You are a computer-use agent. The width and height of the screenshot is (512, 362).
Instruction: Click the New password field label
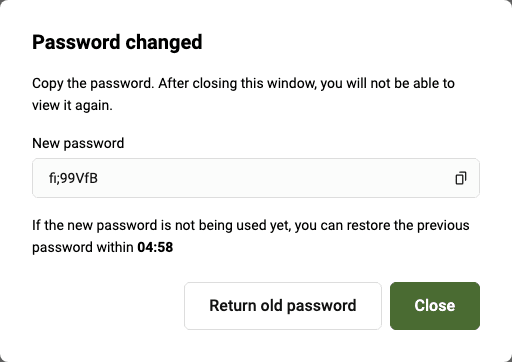point(78,143)
